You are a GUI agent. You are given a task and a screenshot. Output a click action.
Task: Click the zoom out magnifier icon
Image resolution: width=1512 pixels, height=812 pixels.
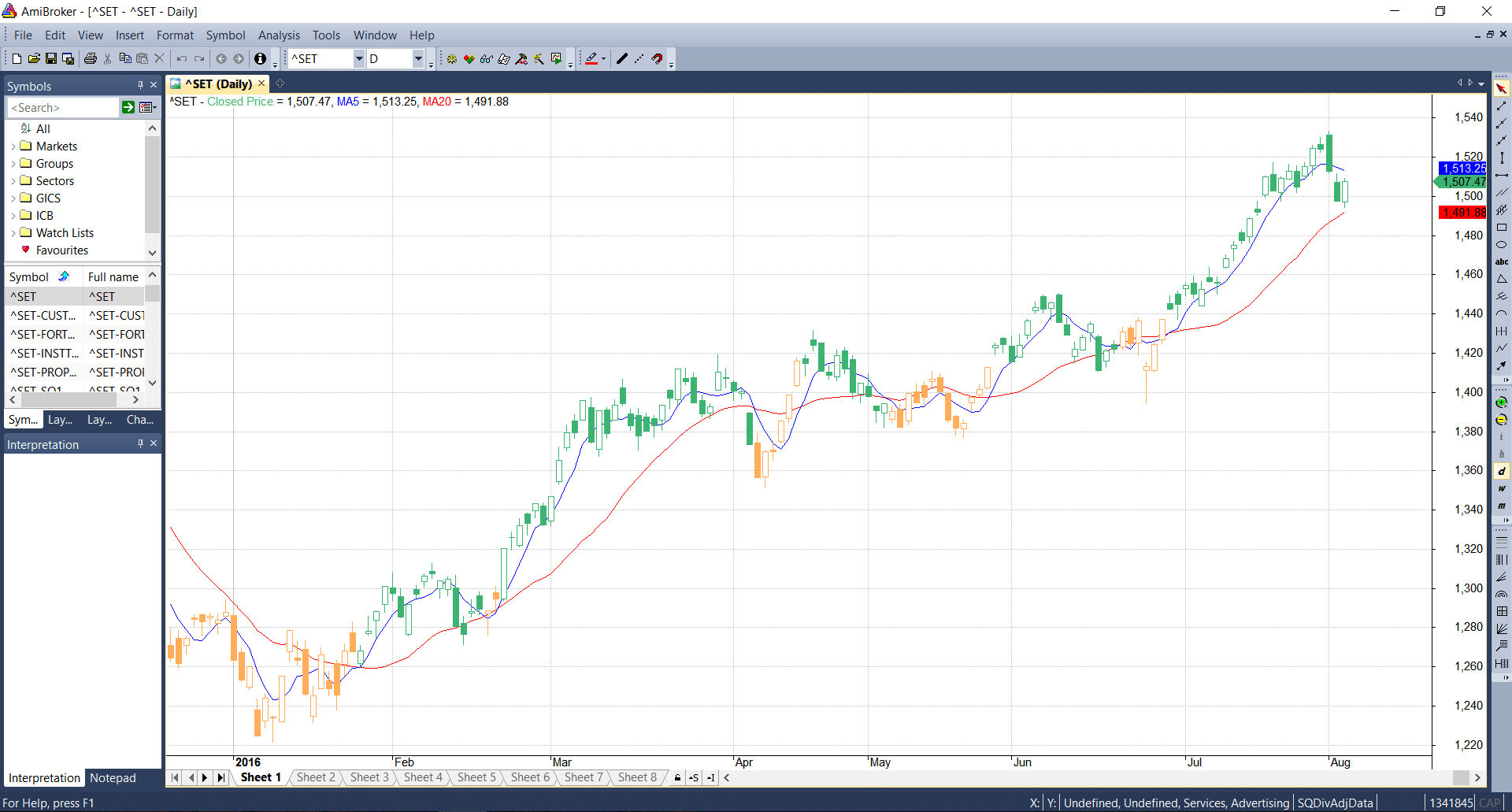tap(1502, 420)
